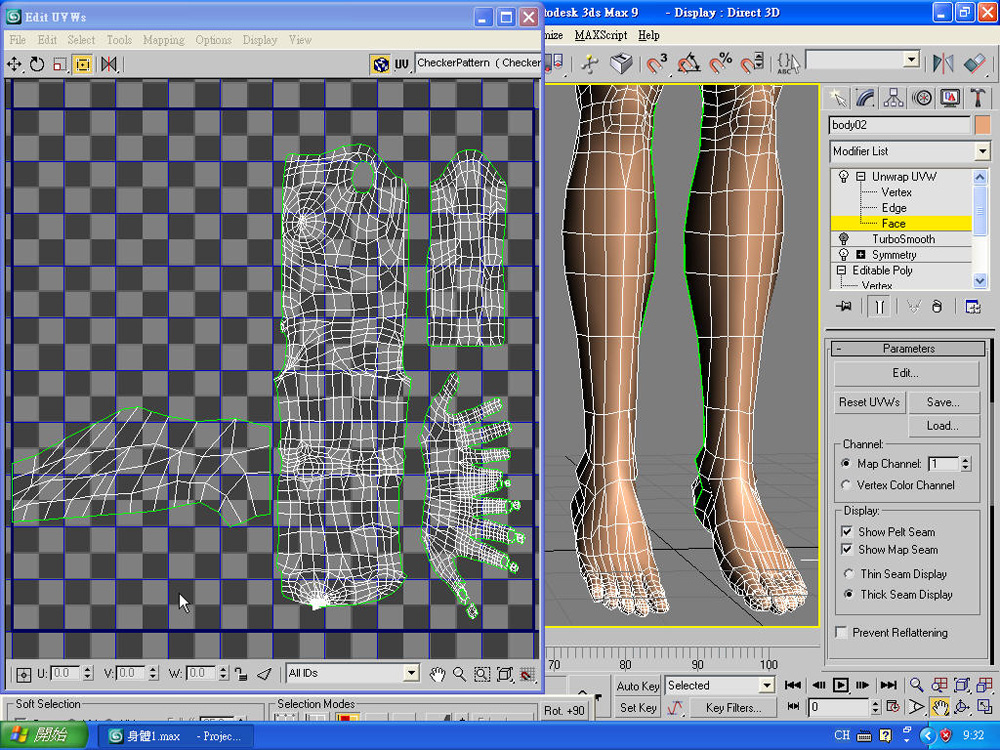
Task: Select the Mirror tool in Edit UVWs toolbar
Action: tap(109, 64)
